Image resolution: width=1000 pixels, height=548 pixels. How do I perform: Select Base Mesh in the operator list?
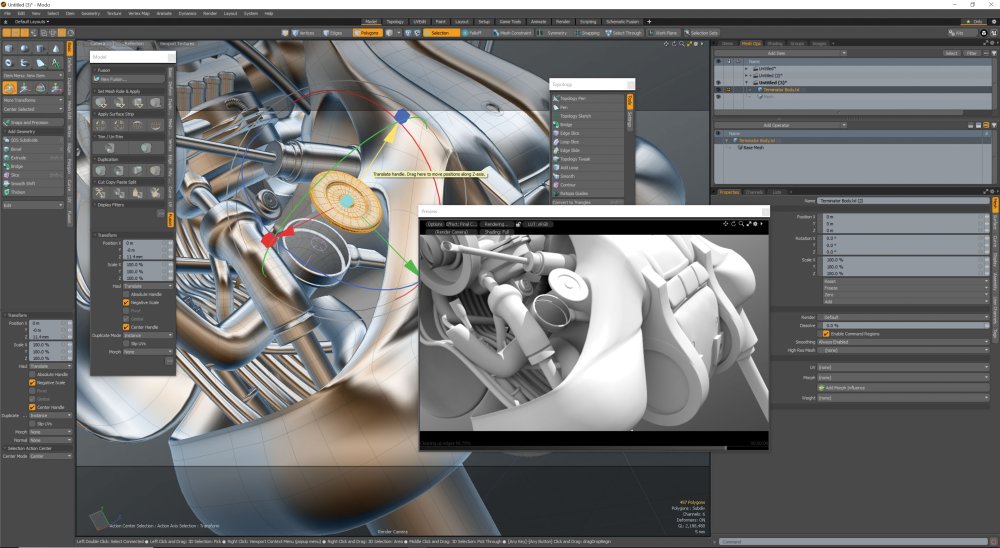(x=751, y=147)
